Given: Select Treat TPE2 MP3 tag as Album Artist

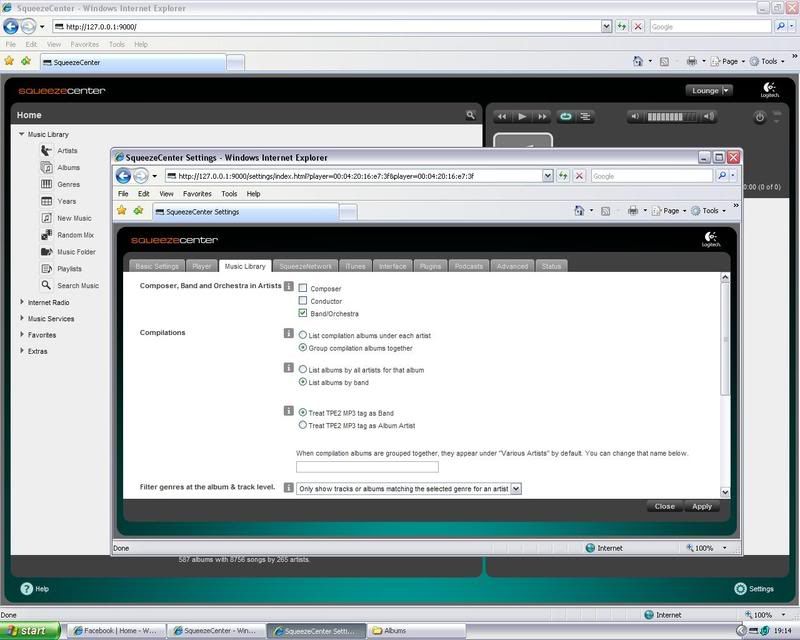Looking at the screenshot, I should click(x=303, y=425).
